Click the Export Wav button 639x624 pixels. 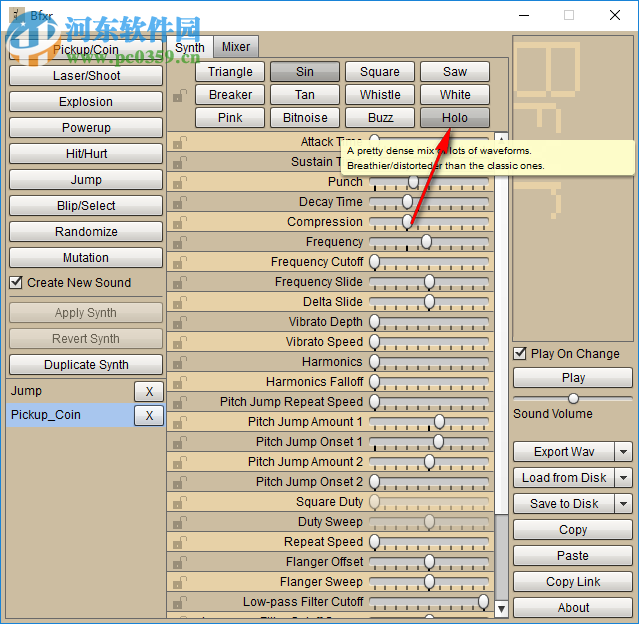(564, 452)
